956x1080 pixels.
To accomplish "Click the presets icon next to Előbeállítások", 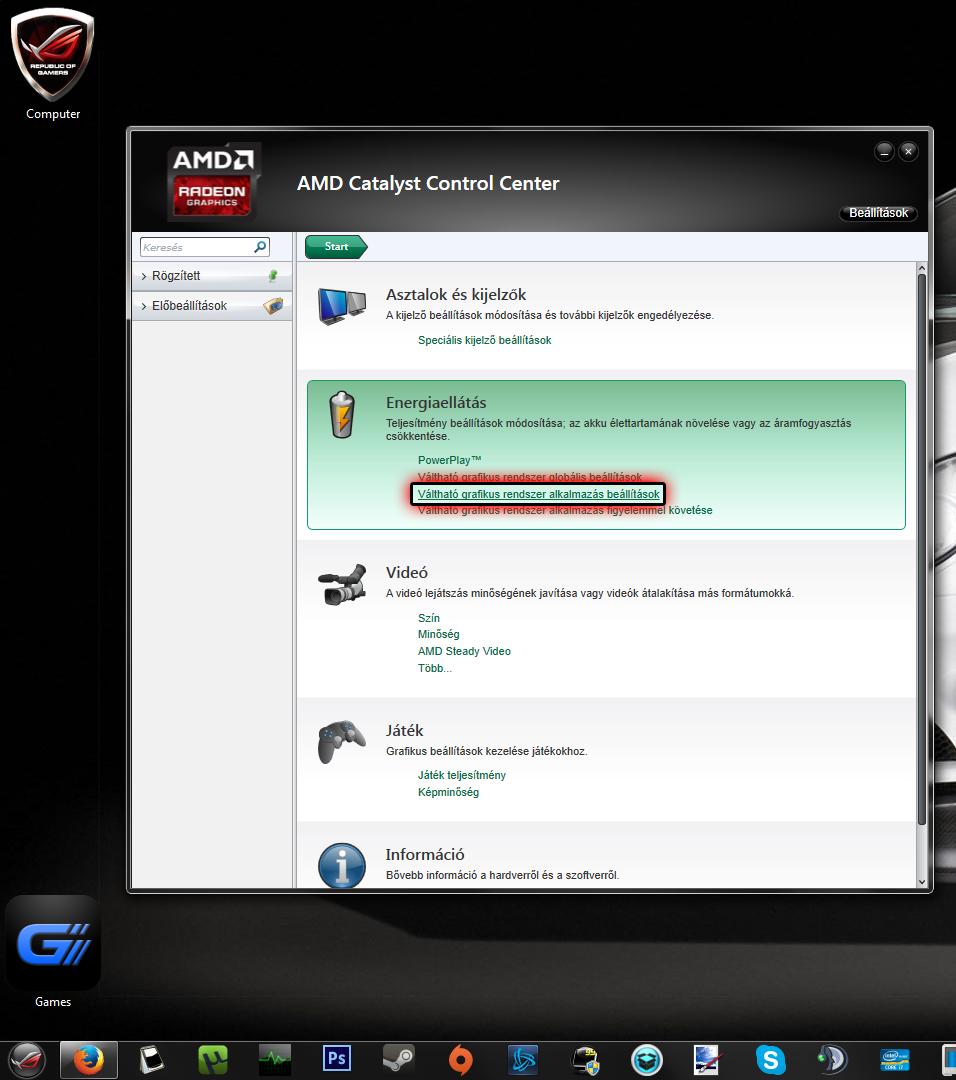I will tap(273, 306).
